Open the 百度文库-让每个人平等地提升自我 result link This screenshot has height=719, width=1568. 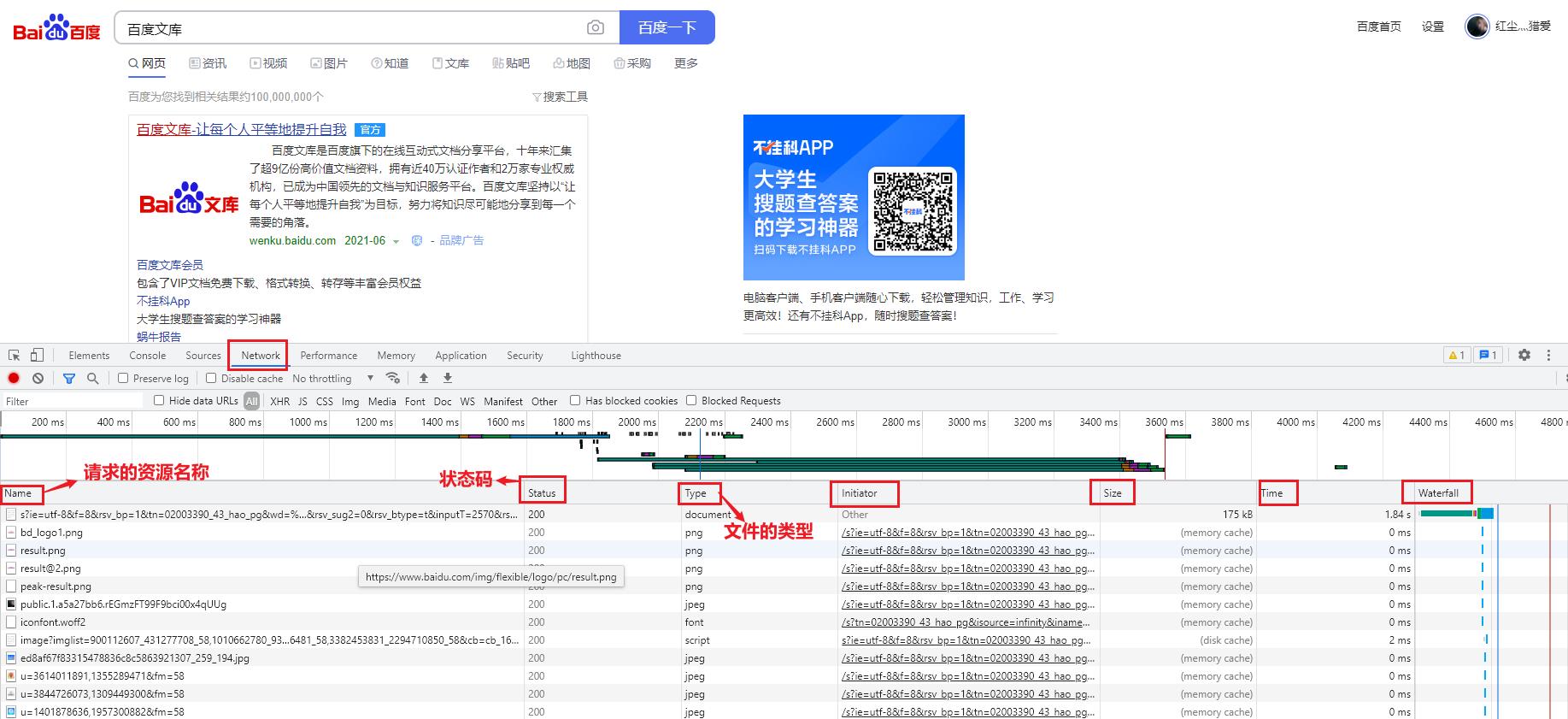tap(242, 129)
